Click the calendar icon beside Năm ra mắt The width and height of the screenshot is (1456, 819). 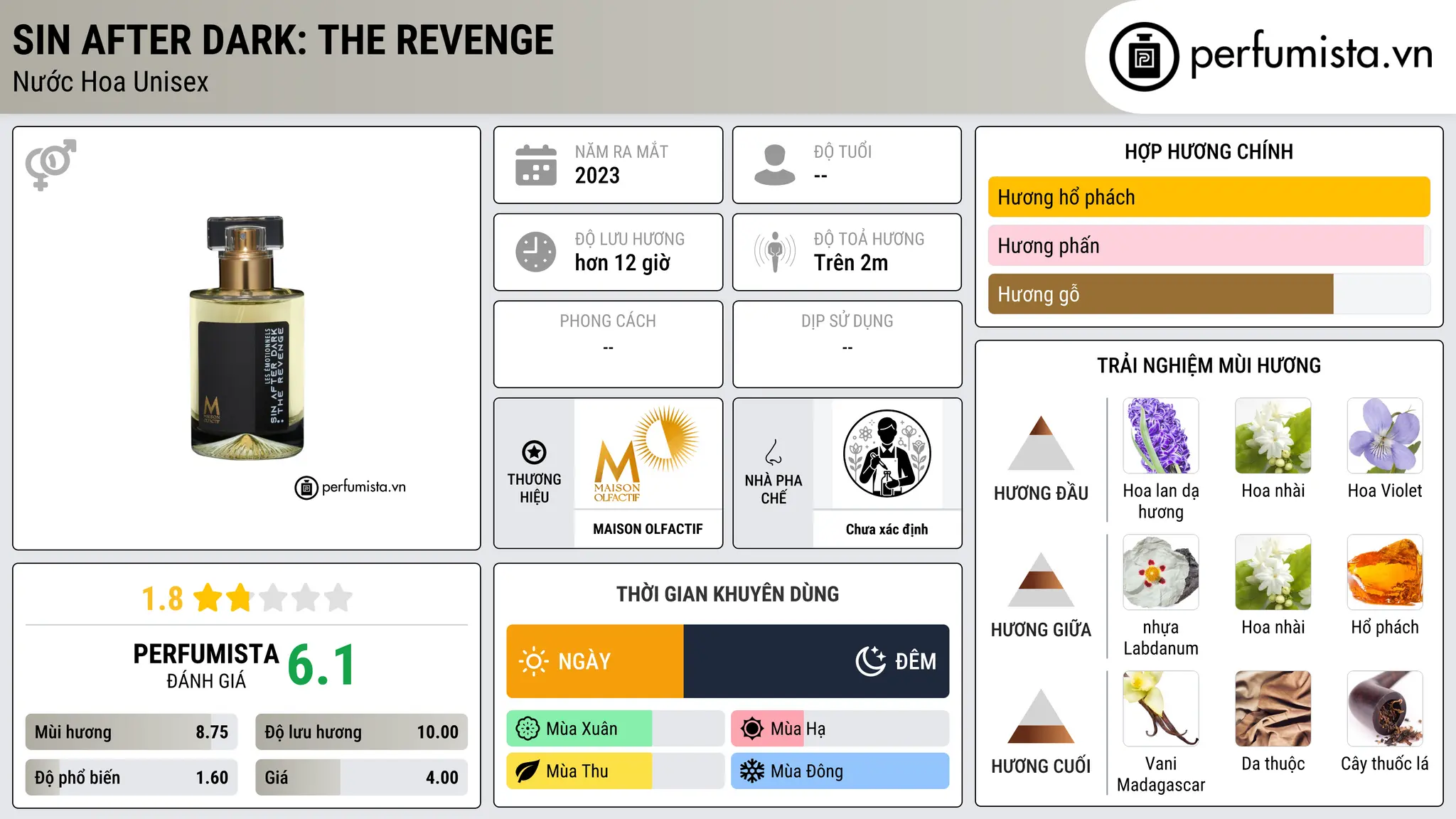536,165
